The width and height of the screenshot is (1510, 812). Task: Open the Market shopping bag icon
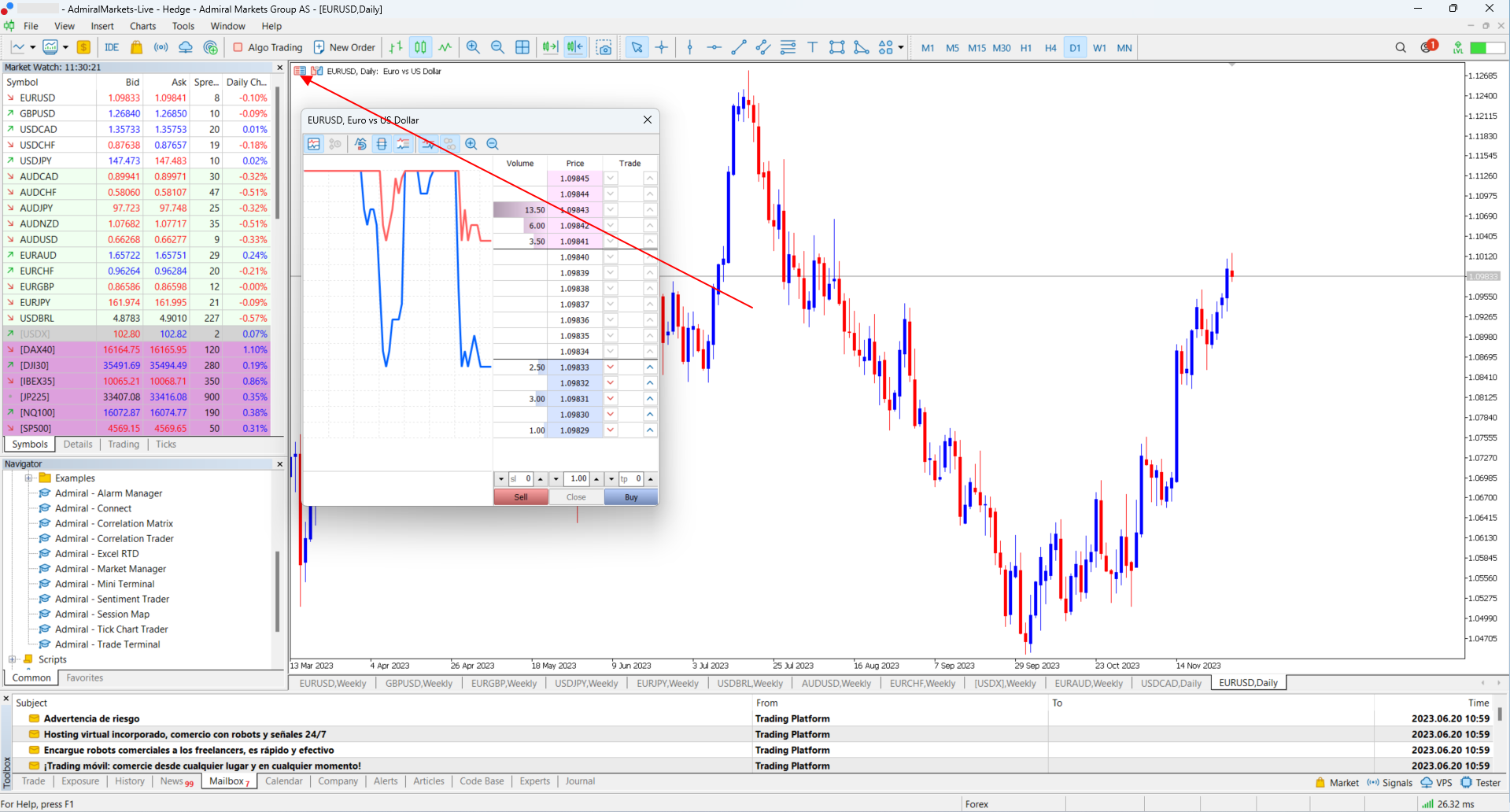coord(136,47)
